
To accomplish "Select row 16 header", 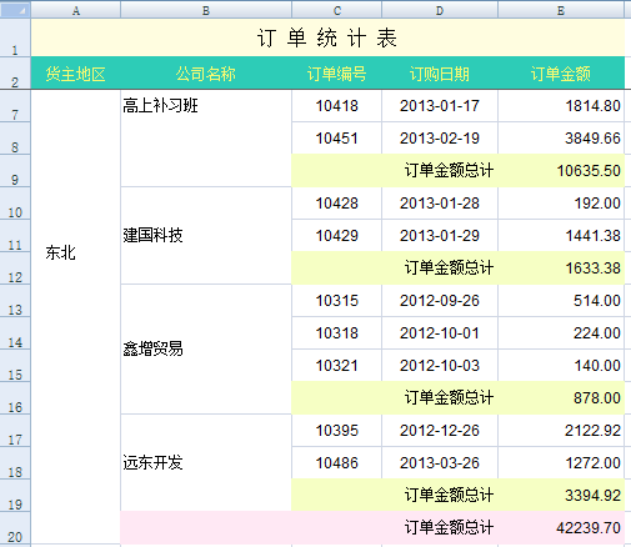I will (15, 398).
